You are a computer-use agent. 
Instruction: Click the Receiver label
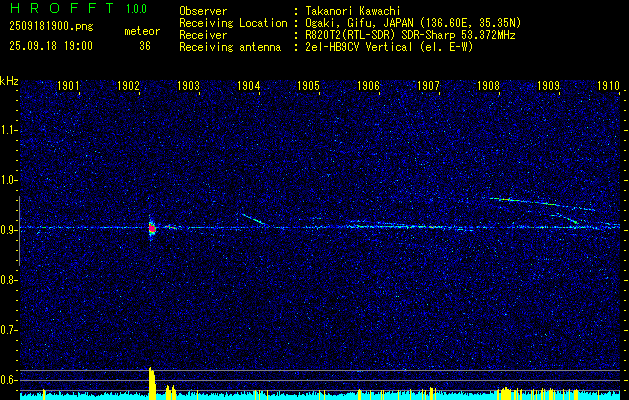pyautogui.click(x=203, y=35)
